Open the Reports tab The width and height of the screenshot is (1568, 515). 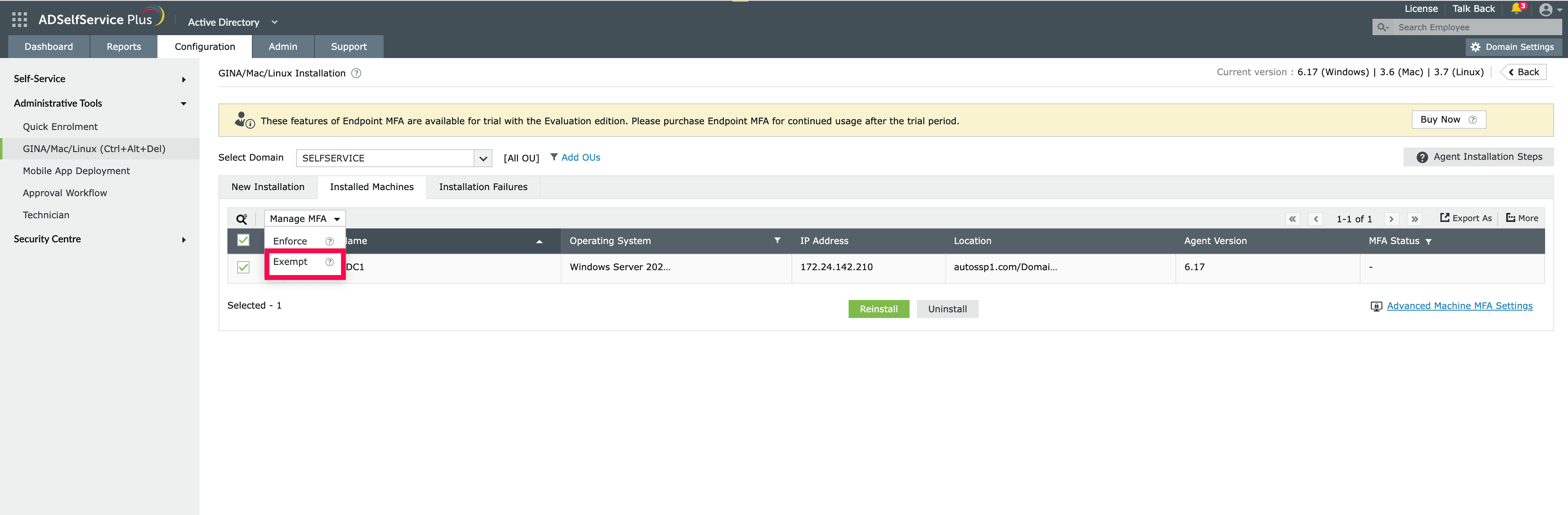point(124,47)
